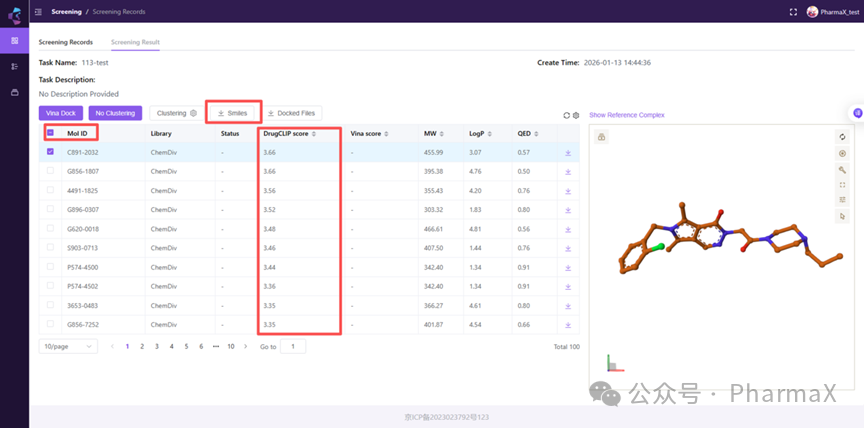Image resolution: width=864 pixels, height=428 pixels.
Task: Open the second left sidebar icon
Action: point(14,66)
